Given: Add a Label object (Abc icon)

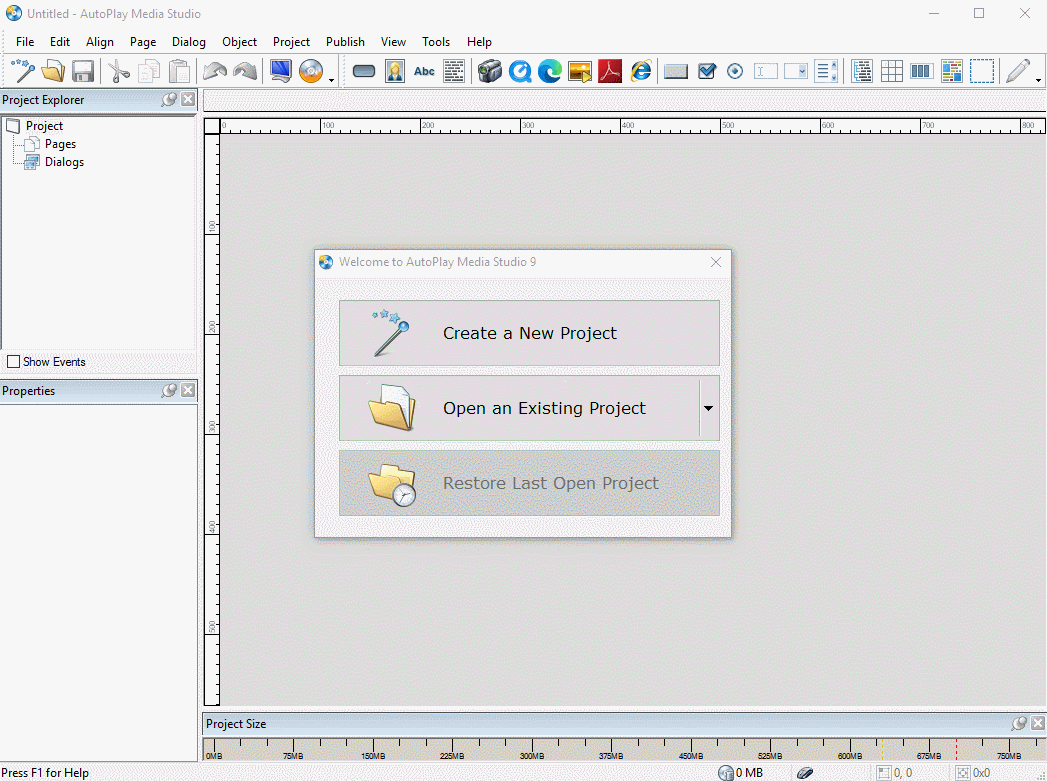Looking at the screenshot, I should point(424,71).
